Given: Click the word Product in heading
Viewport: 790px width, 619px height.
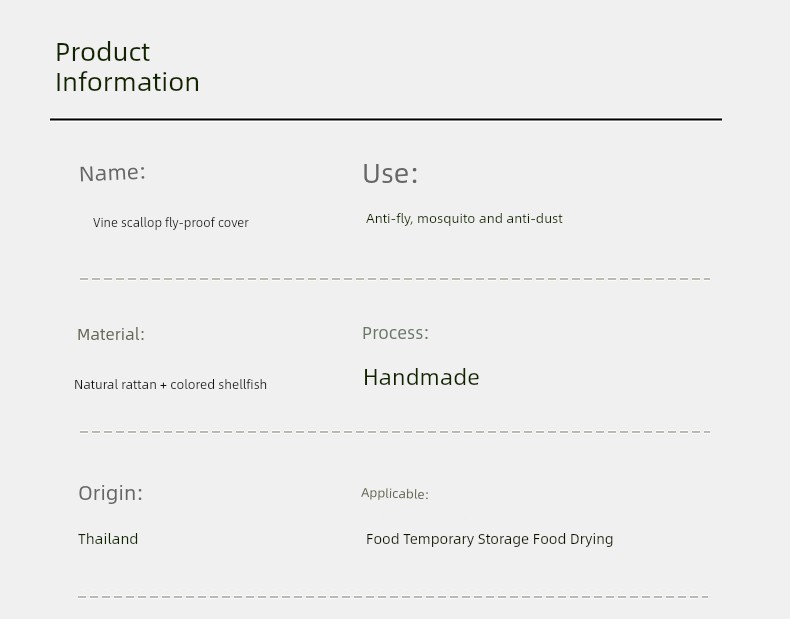Looking at the screenshot, I should [x=103, y=52].
